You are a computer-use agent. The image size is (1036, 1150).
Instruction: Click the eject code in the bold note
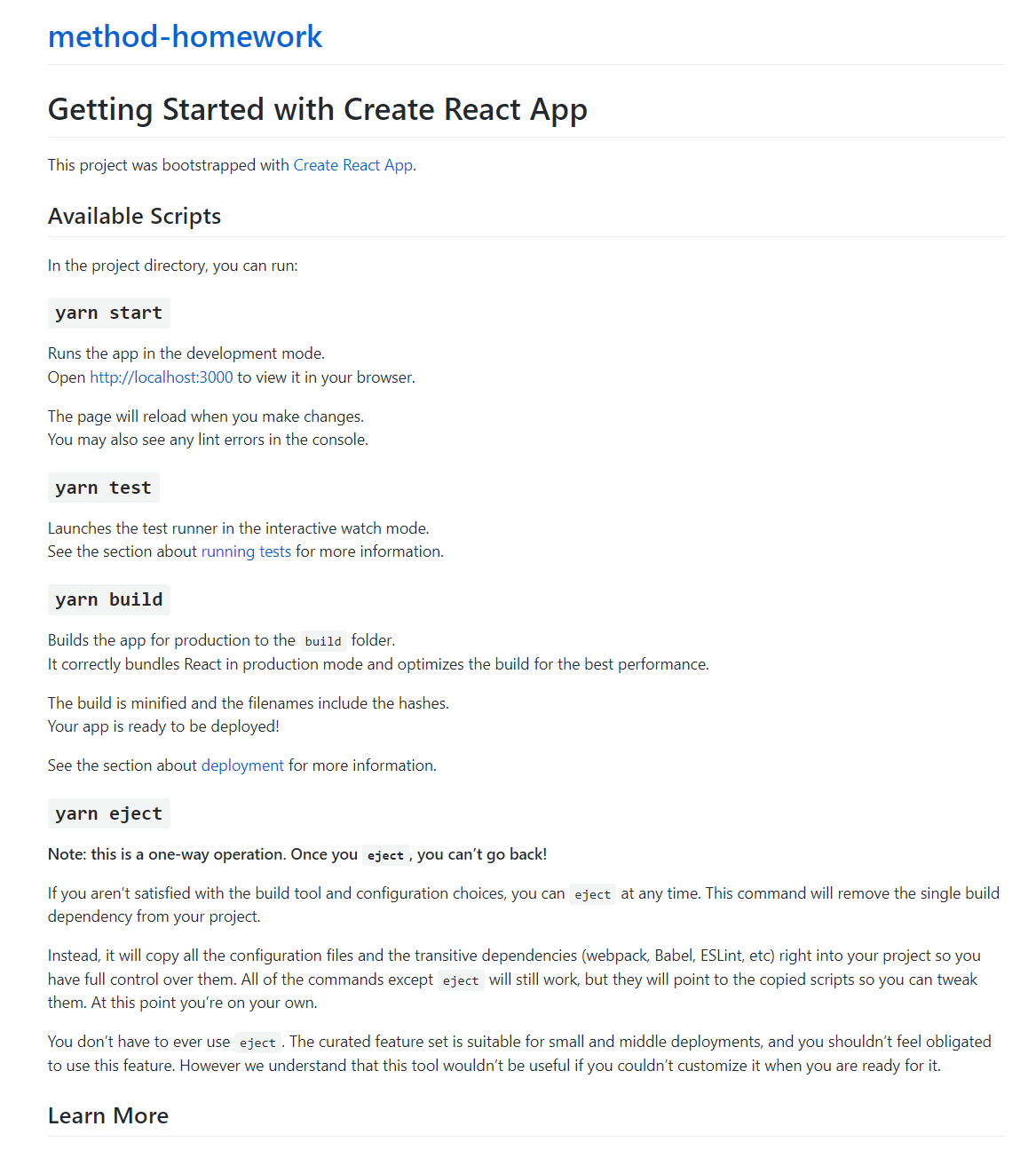[385, 855]
